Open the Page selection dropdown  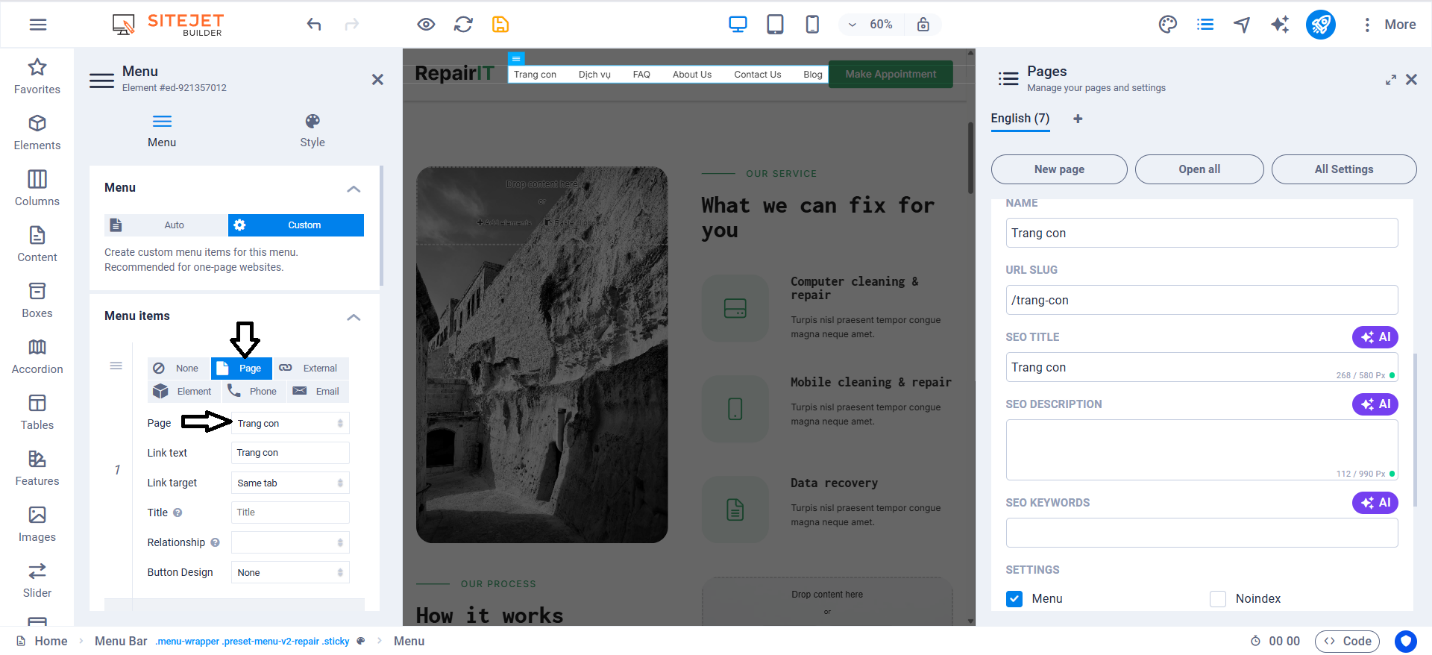click(290, 424)
